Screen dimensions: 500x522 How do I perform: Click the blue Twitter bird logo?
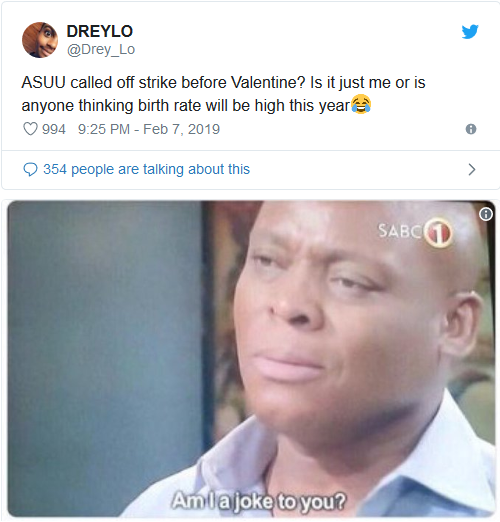470,31
